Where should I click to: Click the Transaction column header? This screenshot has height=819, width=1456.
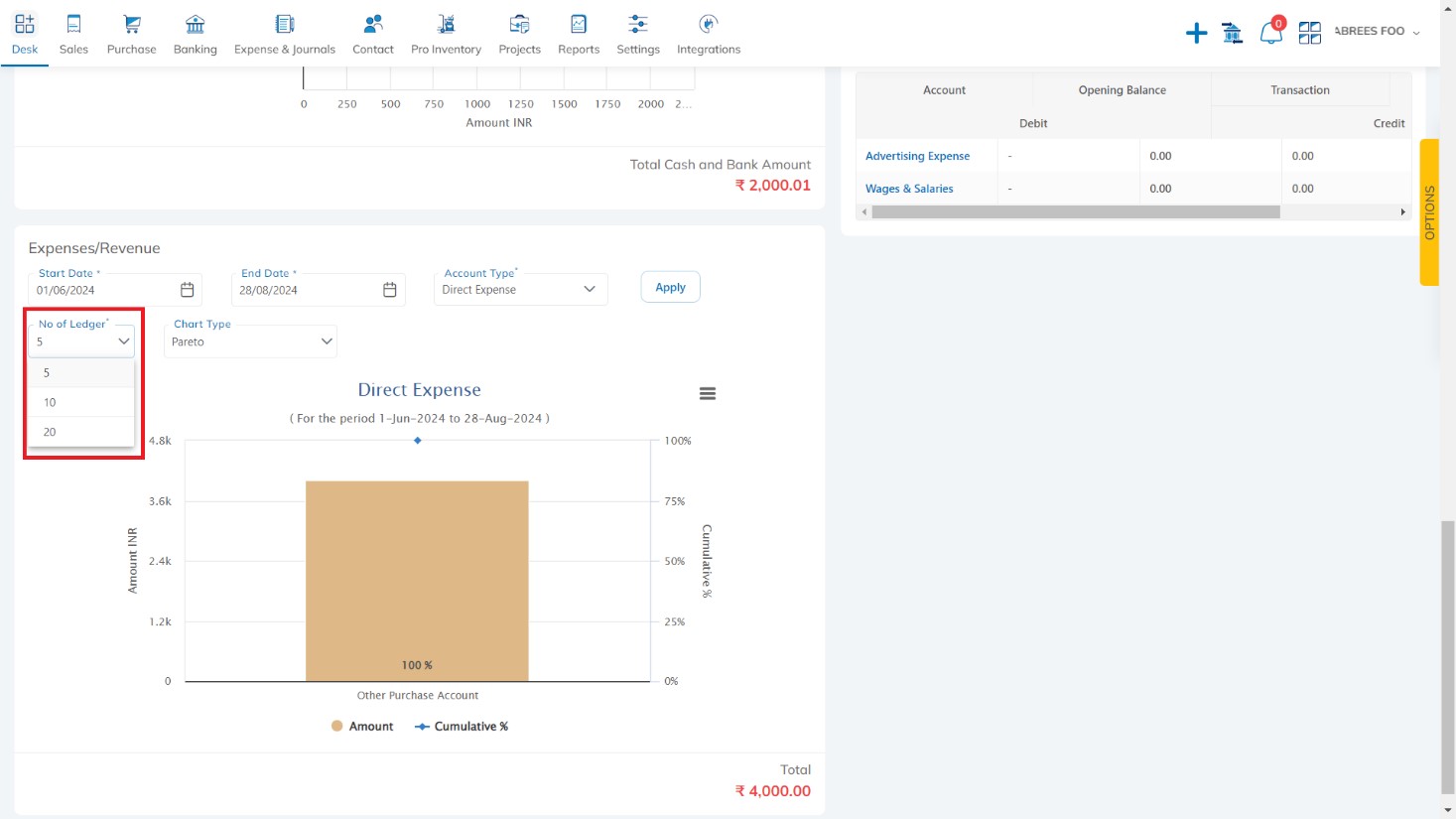[x=1300, y=90]
